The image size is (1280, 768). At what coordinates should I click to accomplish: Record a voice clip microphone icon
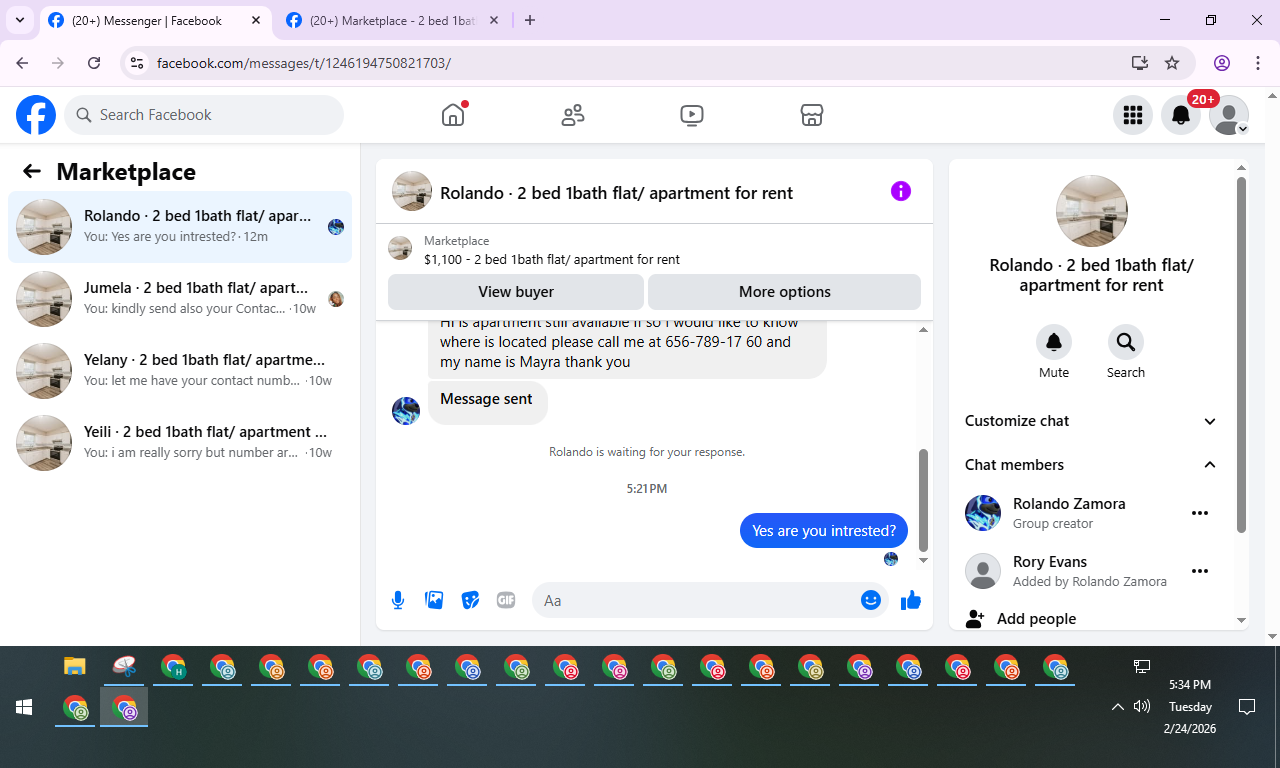(x=398, y=600)
